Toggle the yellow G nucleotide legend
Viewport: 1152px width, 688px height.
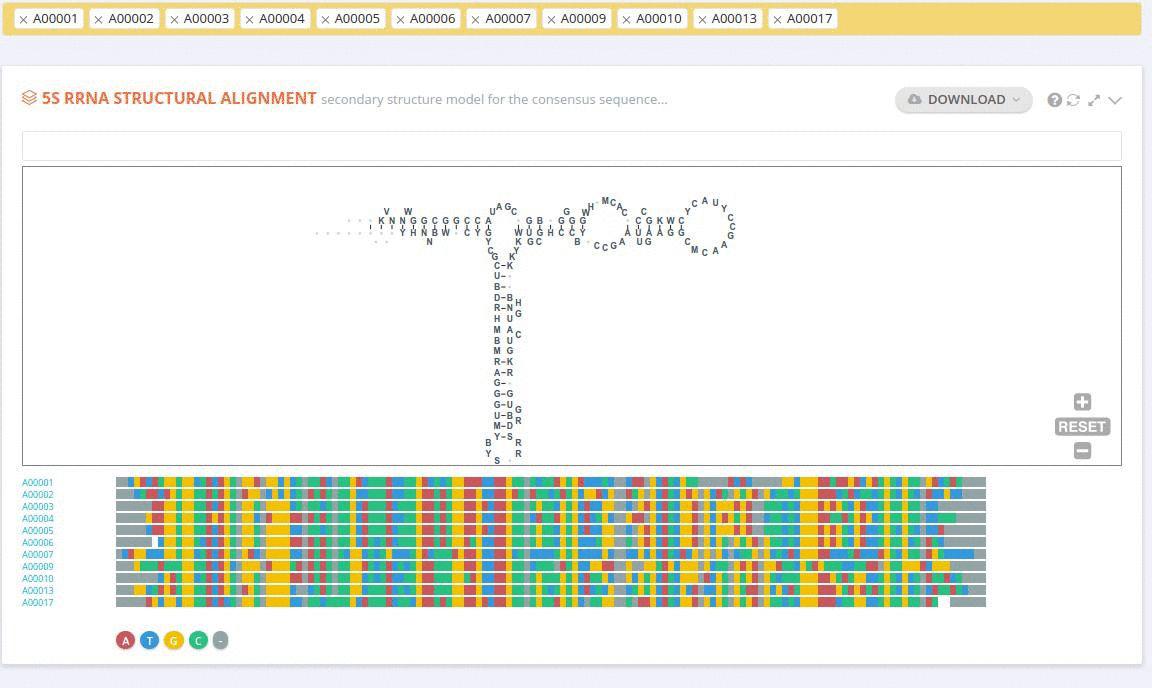click(x=173, y=640)
